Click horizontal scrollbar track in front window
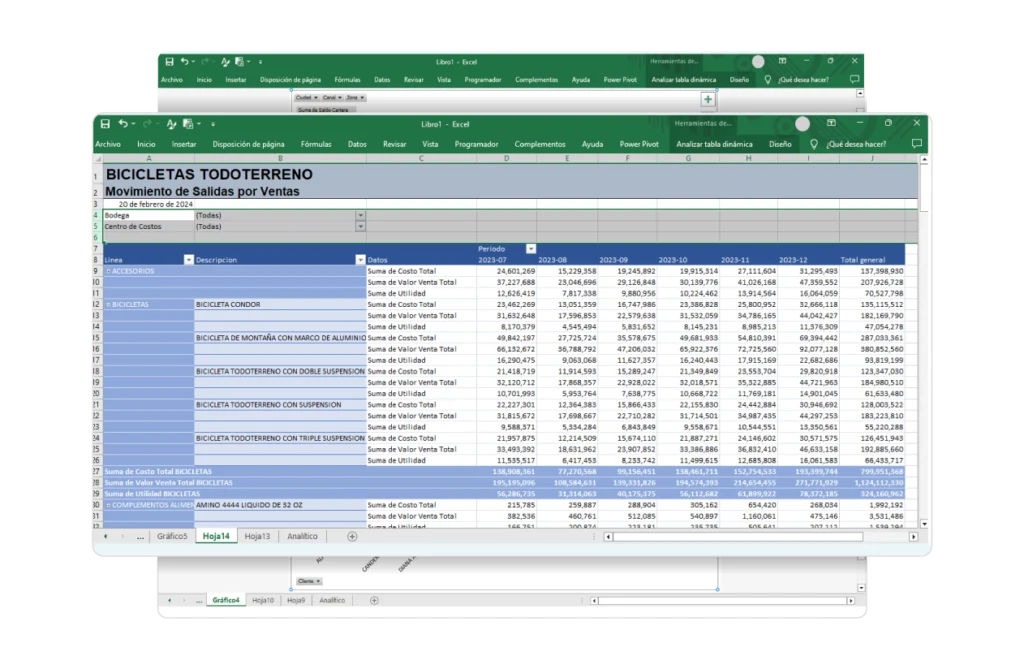 [x=738, y=536]
